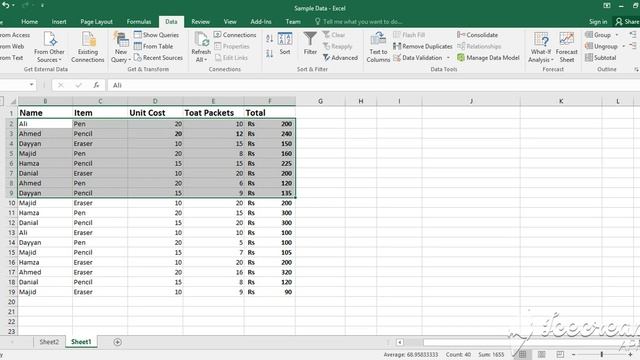The width and height of the screenshot is (640, 360).
Task: Sort Z to A descending
Action: [x=269, y=53]
